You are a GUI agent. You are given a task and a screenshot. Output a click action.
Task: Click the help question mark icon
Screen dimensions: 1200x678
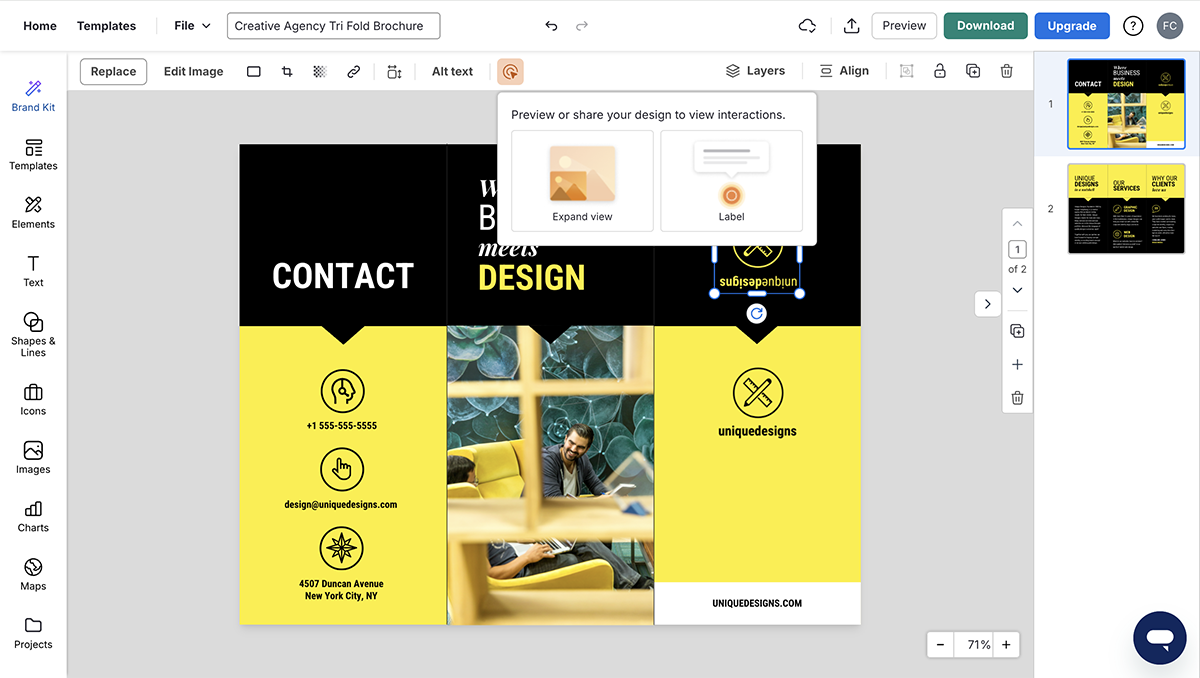[x=1133, y=26]
